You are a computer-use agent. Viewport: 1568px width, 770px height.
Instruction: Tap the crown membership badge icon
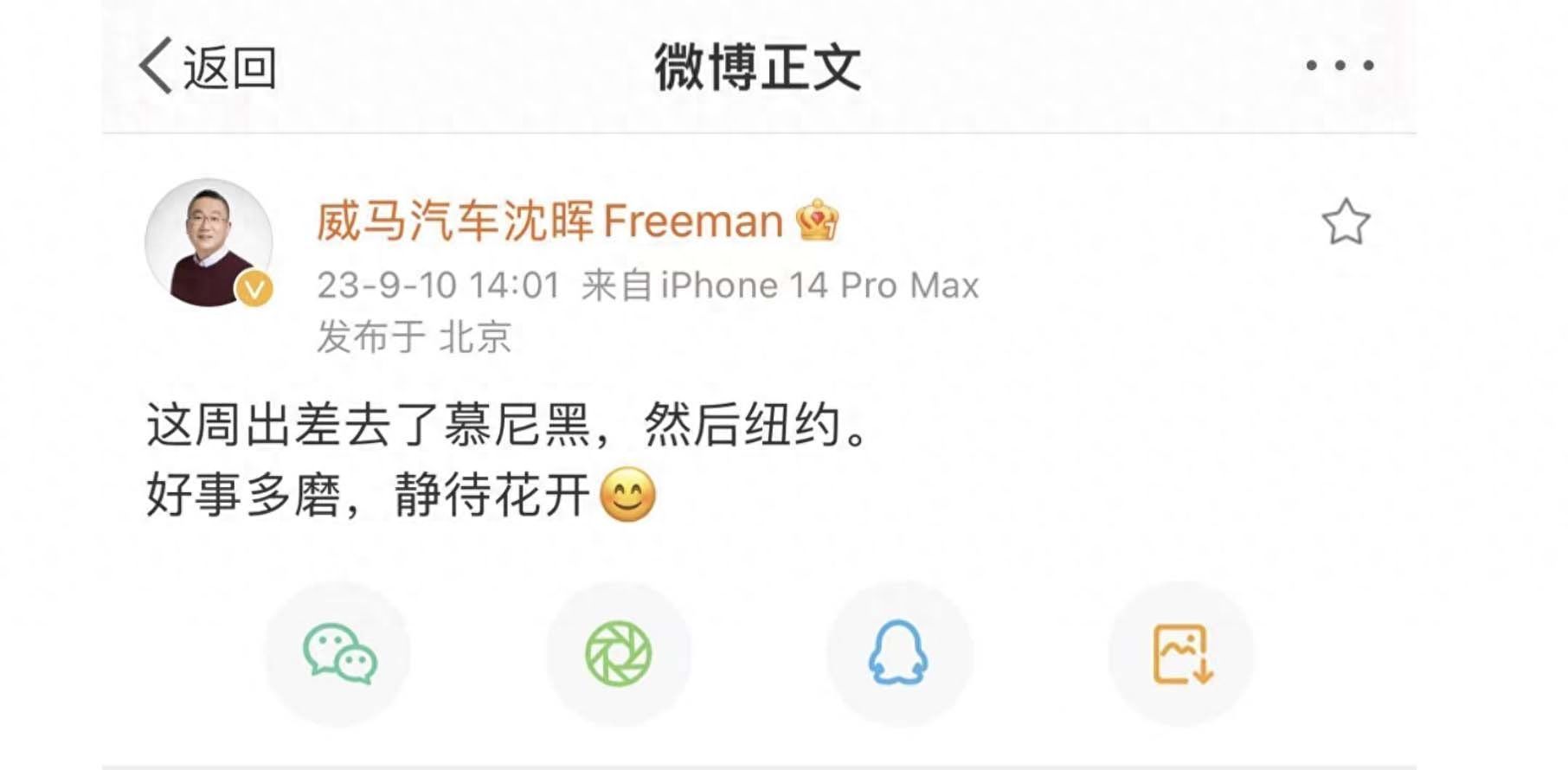coord(817,220)
